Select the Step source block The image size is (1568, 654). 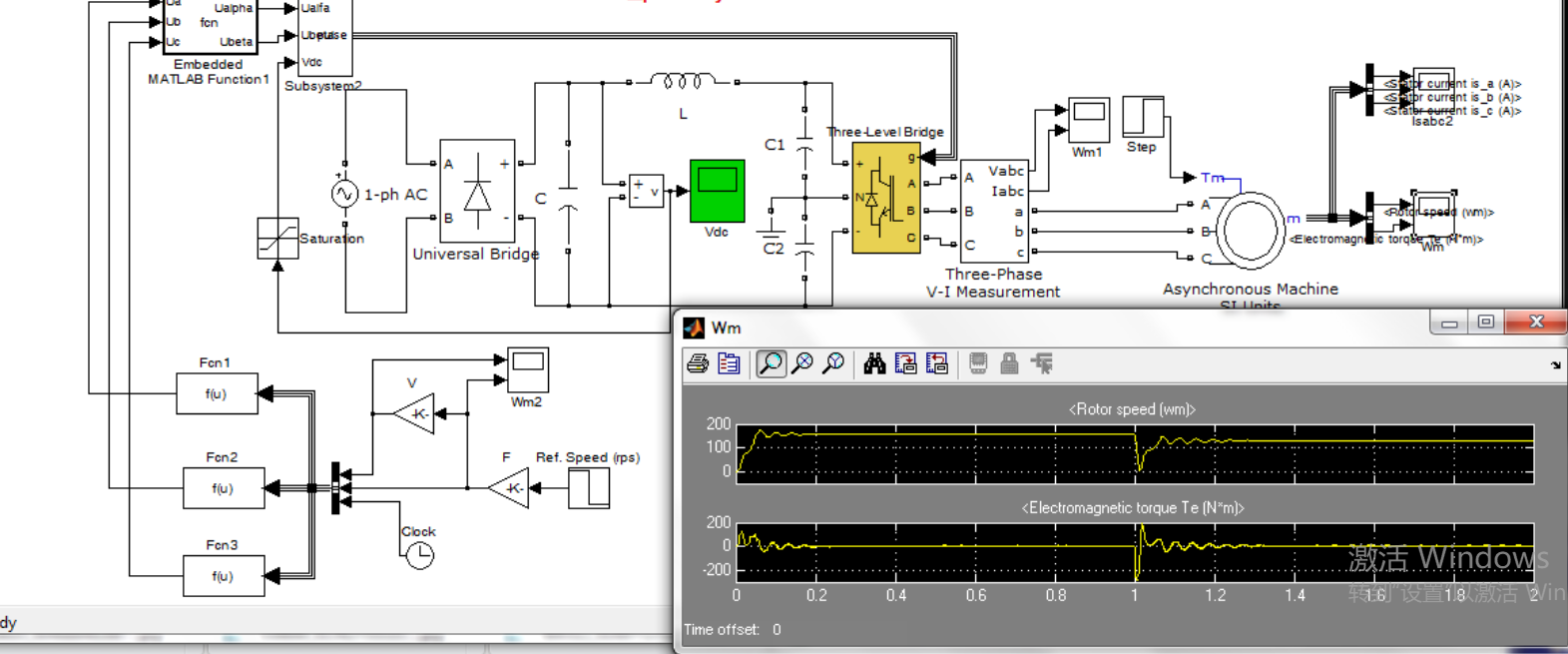[1143, 117]
